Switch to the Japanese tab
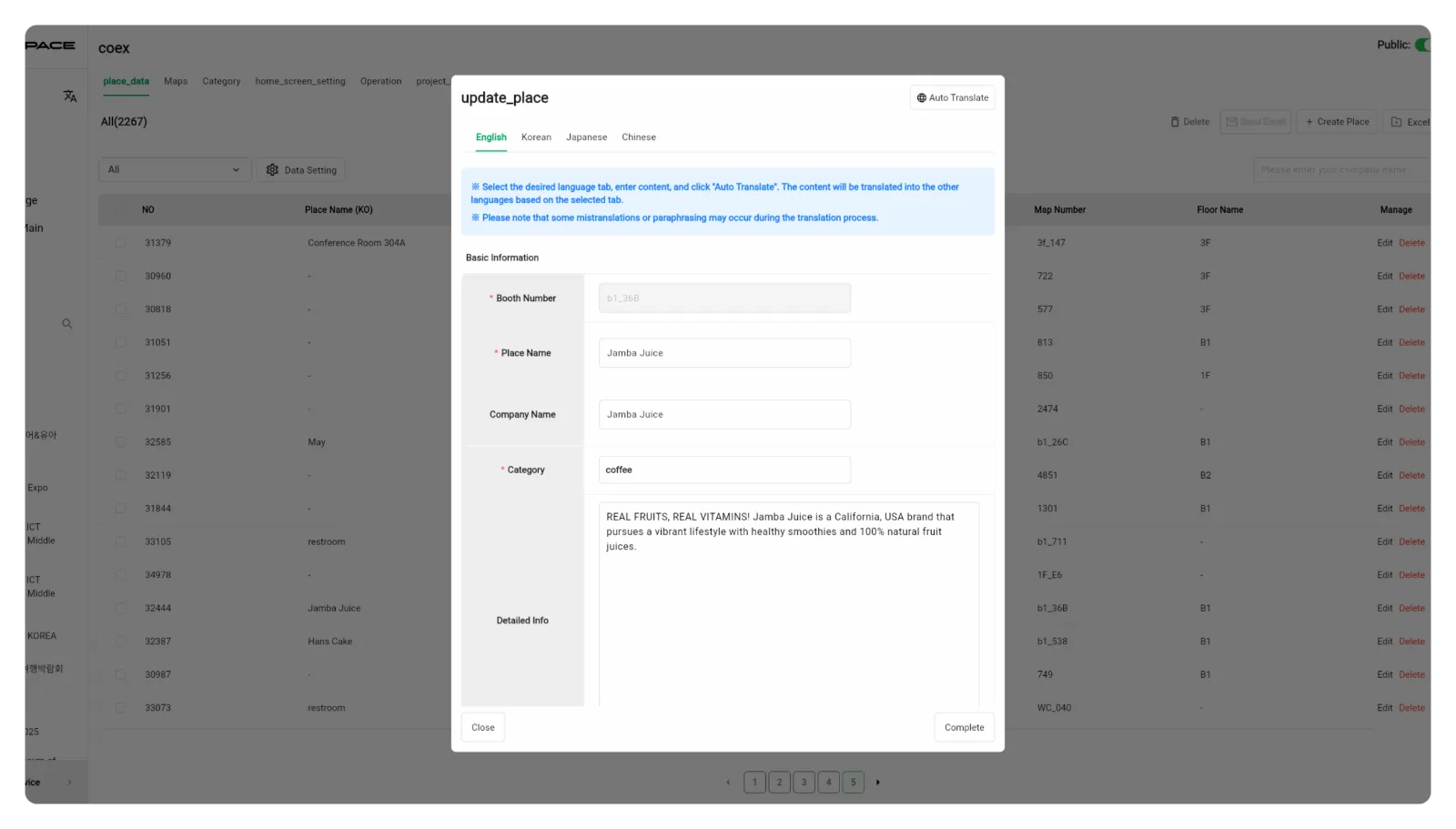Viewport: 1456px width, 829px height. [x=587, y=137]
